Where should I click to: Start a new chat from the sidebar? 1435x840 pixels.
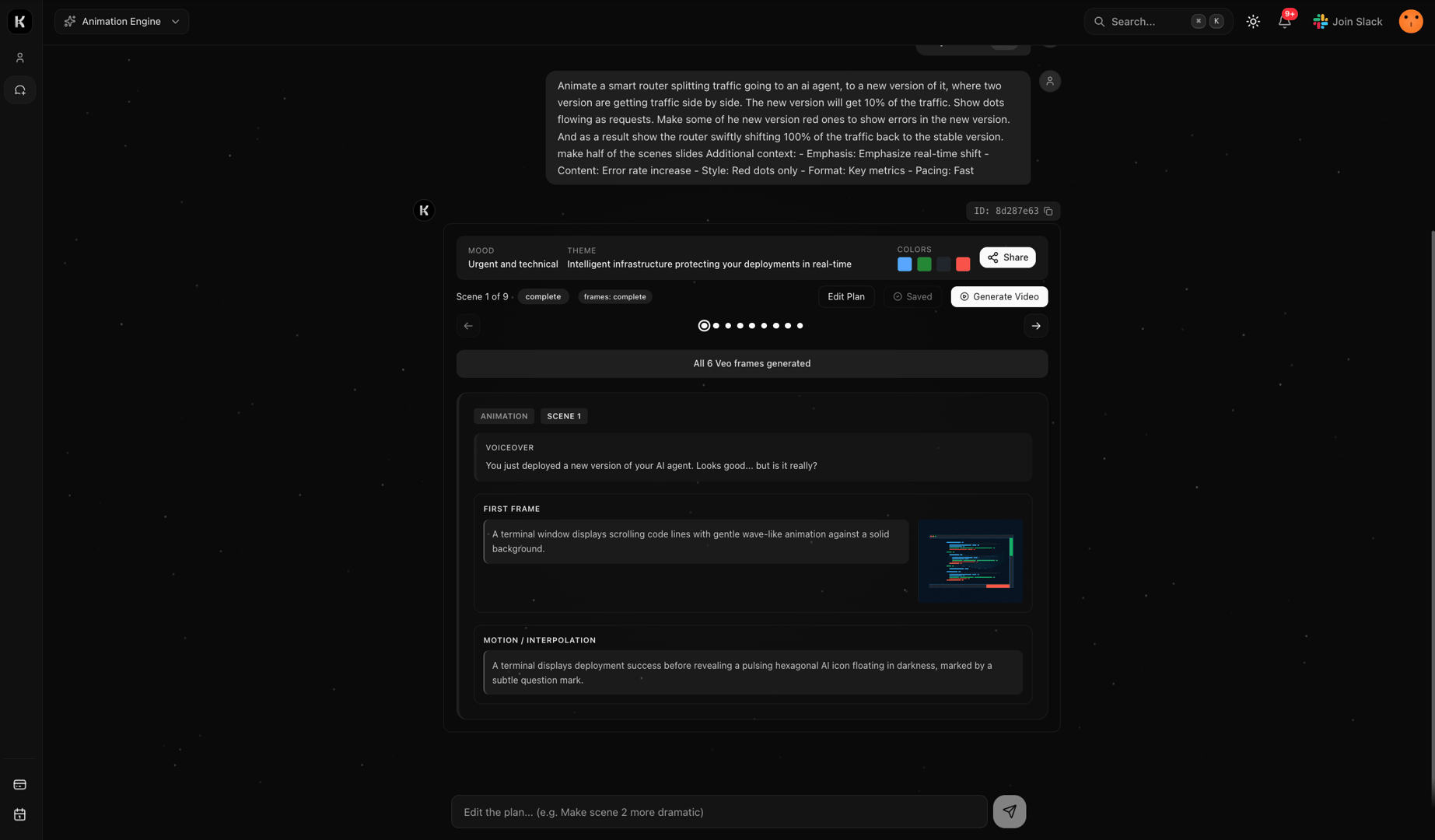(19, 89)
